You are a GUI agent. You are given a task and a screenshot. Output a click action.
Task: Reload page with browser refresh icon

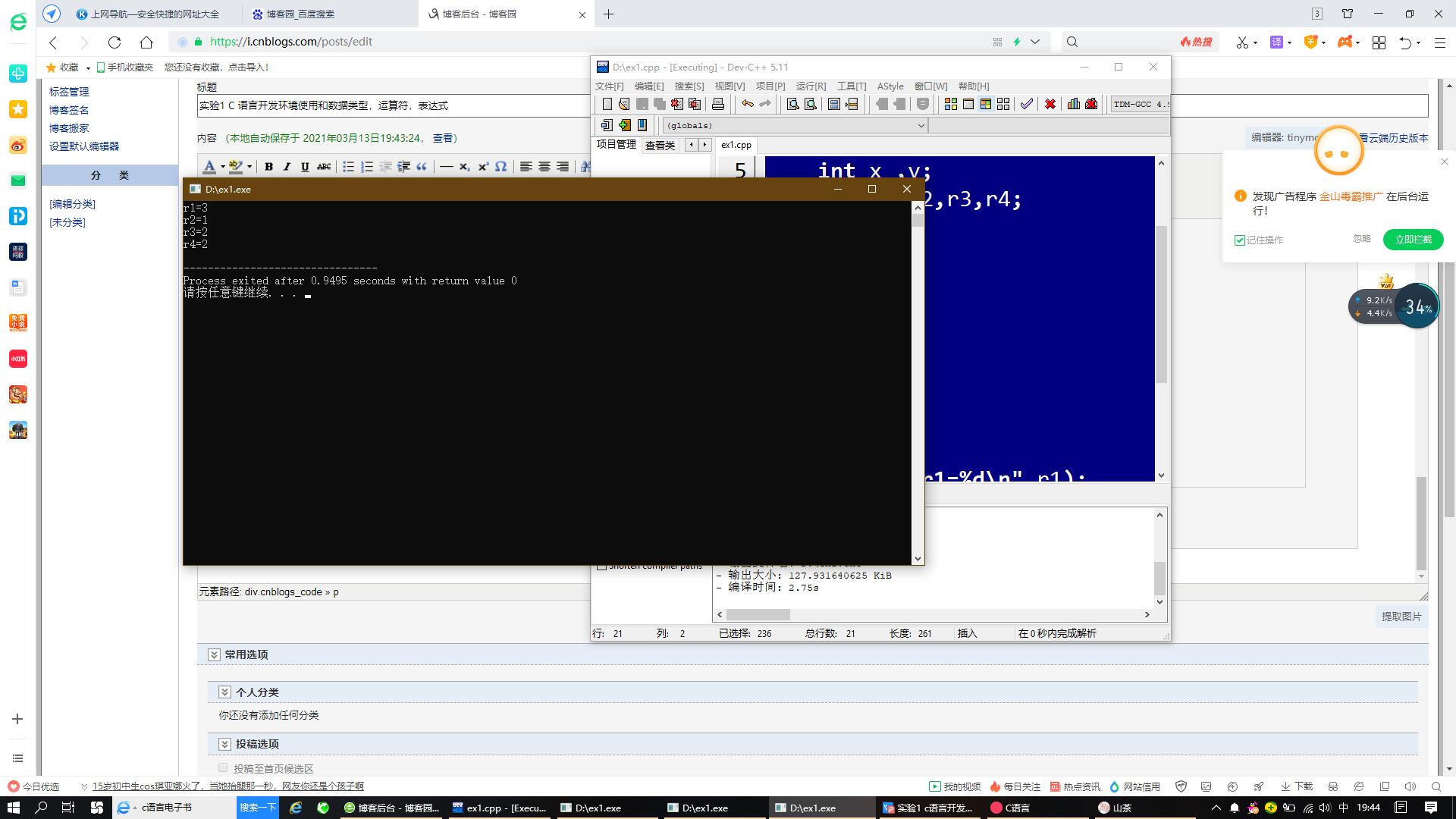coord(115,42)
